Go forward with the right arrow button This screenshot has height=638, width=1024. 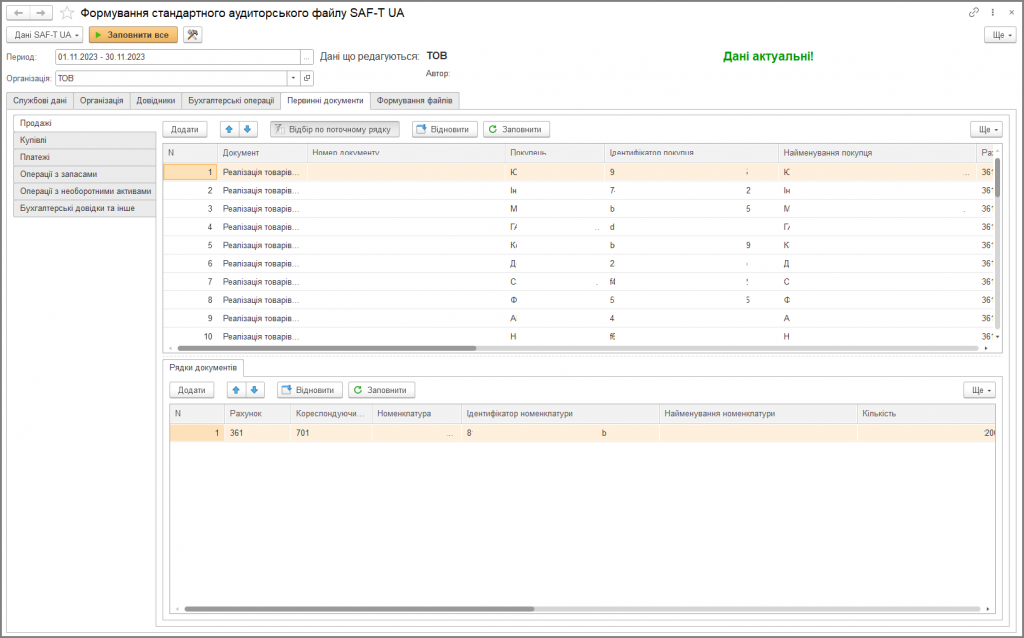[40, 13]
